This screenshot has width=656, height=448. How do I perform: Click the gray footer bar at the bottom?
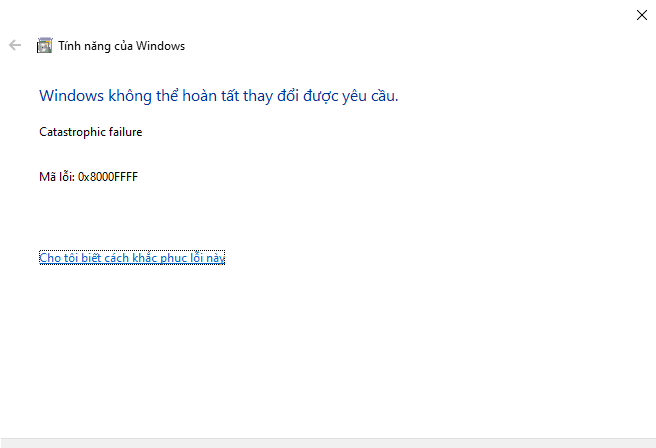328,443
